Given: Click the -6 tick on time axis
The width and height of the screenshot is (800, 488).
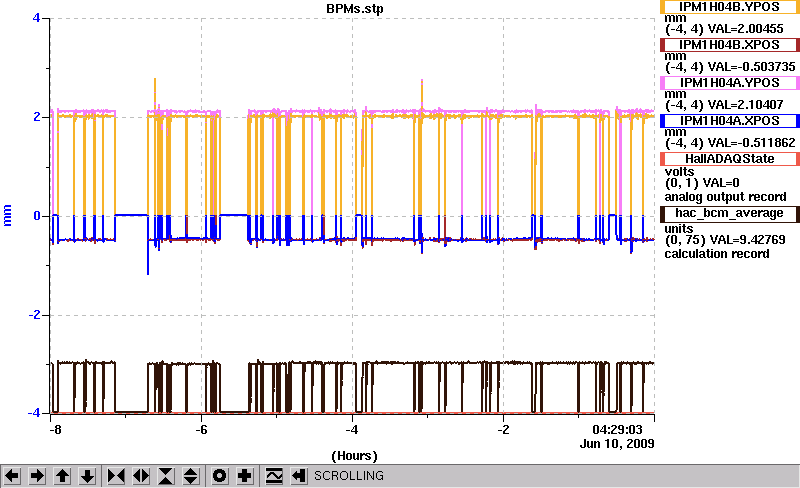Looking at the screenshot, I should pos(202,430).
